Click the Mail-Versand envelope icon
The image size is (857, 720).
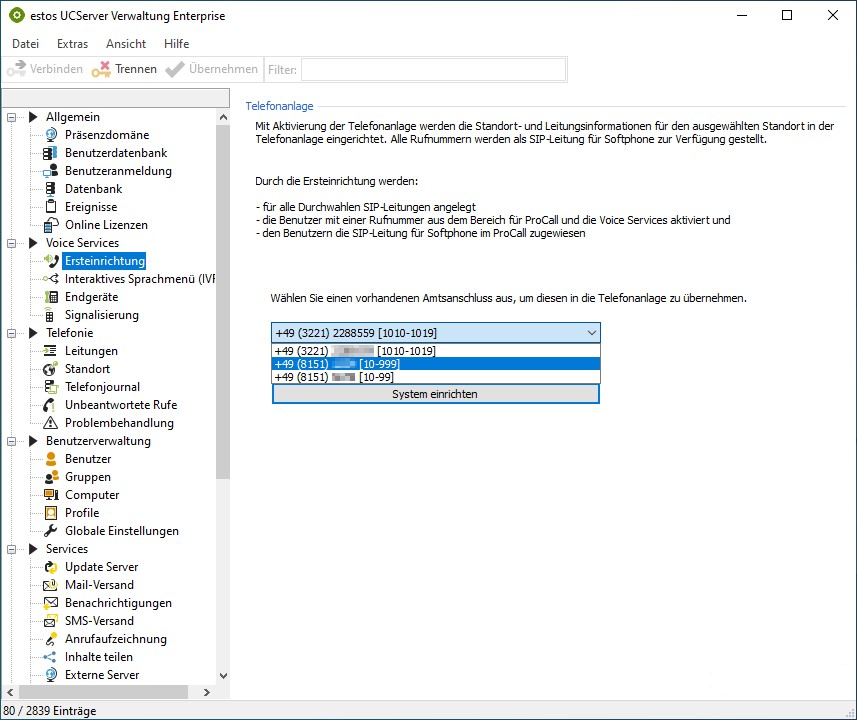[x=50, y=585]
